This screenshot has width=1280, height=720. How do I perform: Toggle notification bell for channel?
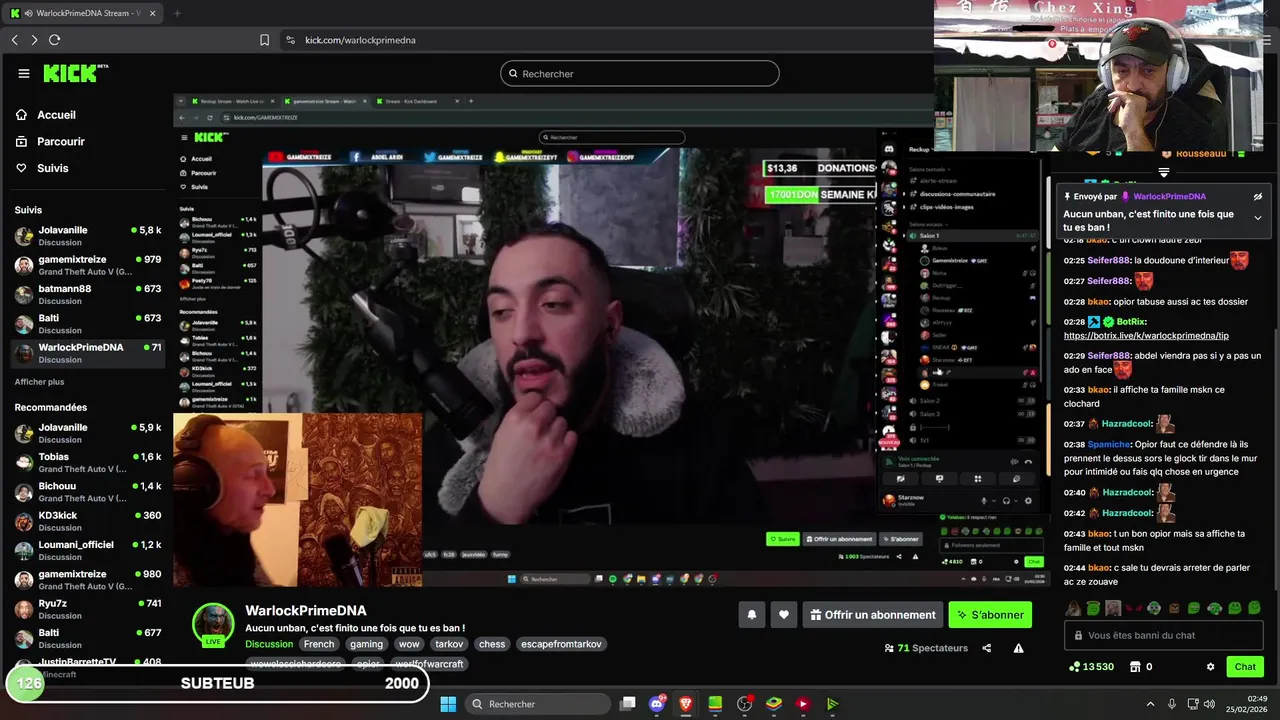(x=752, y=615)
